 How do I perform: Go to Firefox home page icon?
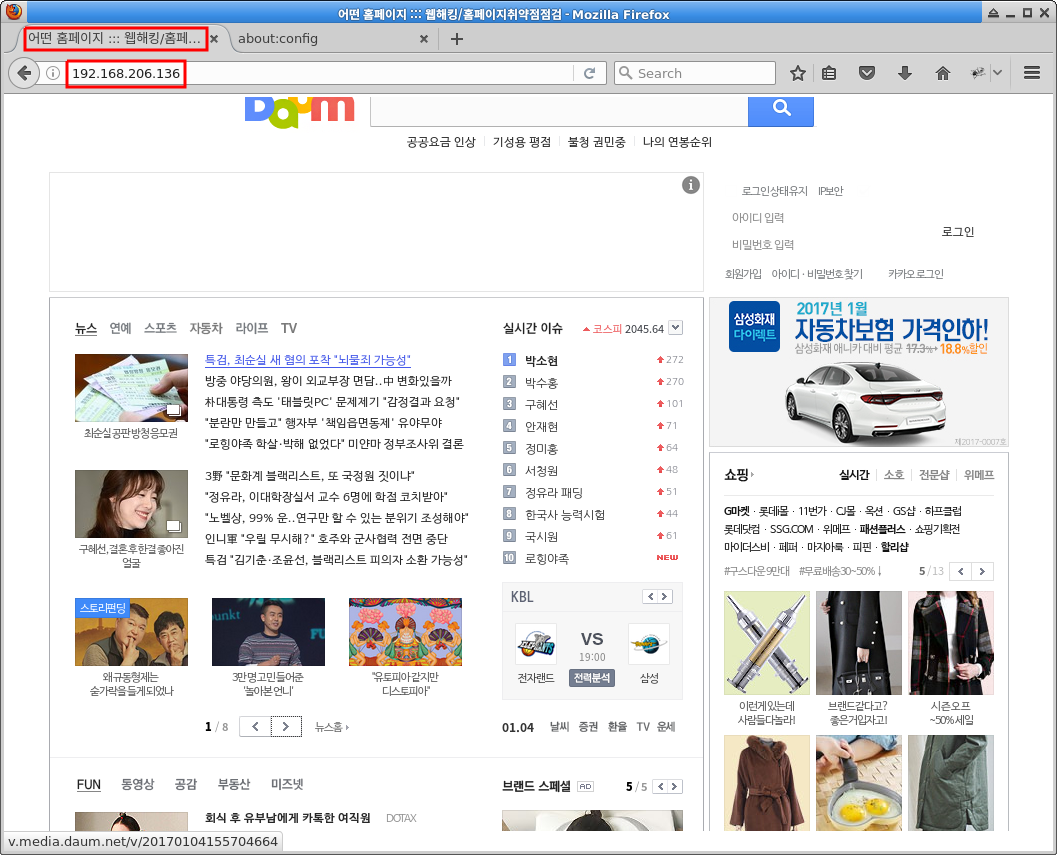click(942, 73)
